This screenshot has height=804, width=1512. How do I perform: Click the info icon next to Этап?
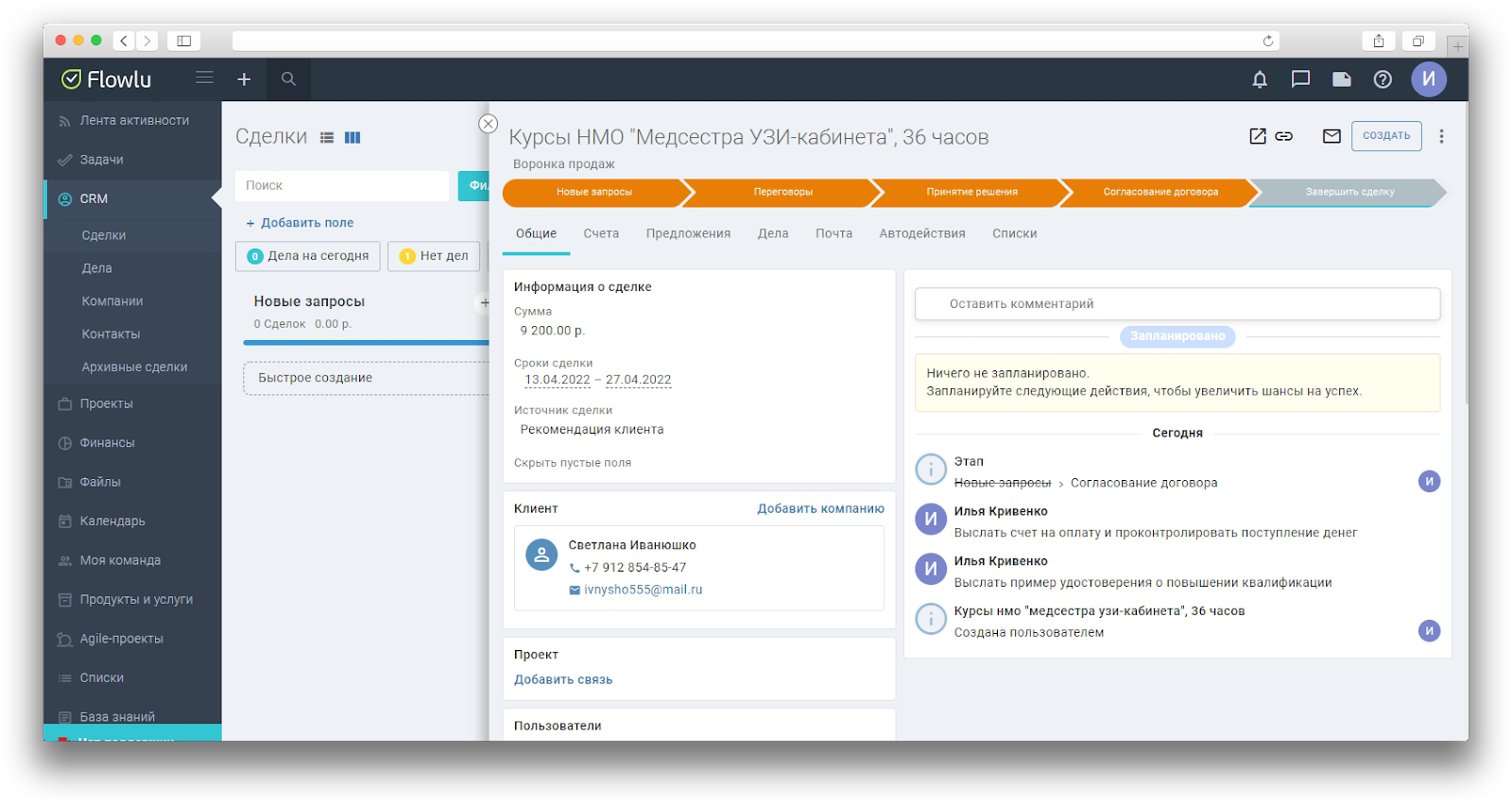931,469
